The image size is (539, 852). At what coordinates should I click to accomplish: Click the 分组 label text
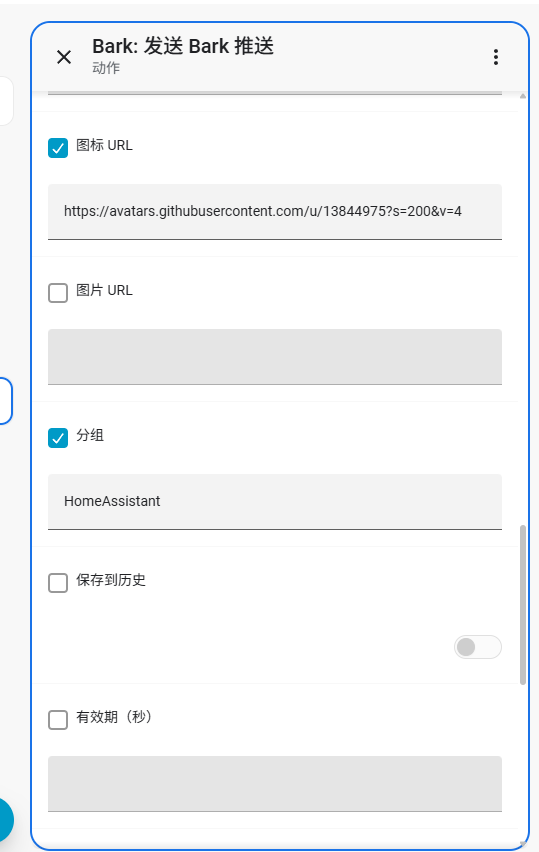(x=90, y=435)
